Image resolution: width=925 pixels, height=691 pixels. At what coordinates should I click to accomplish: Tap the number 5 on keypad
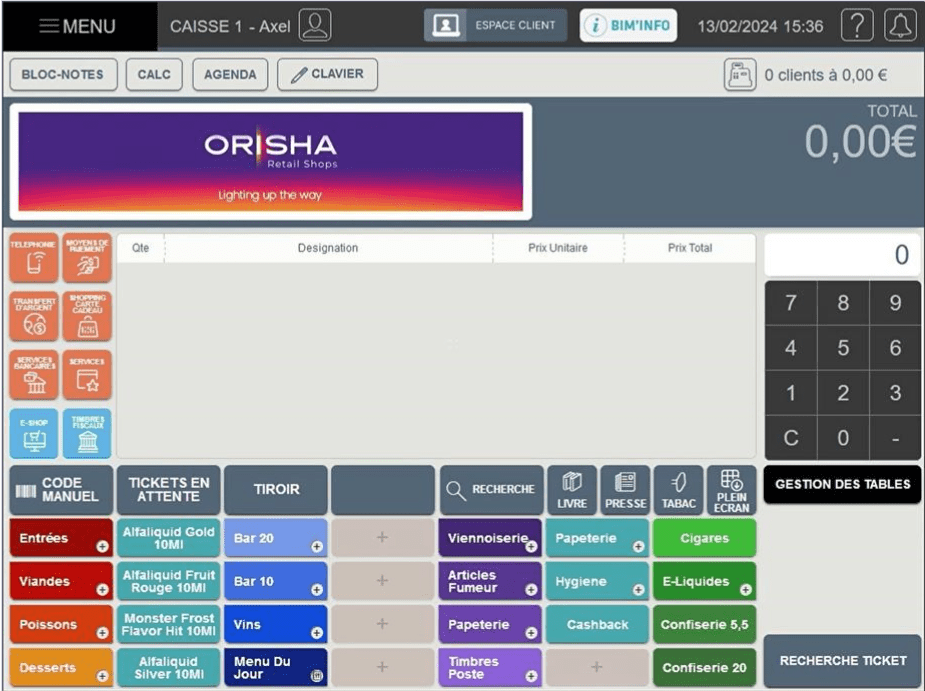[x=843, y=348]
